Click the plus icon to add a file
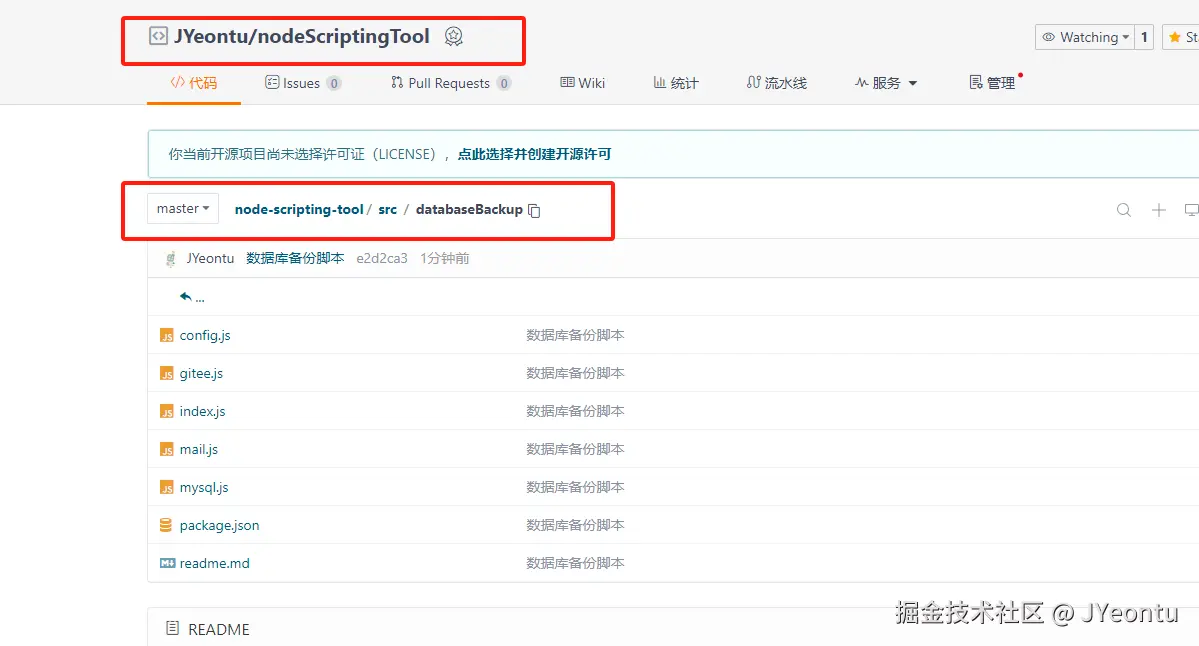 [1158, 209]
